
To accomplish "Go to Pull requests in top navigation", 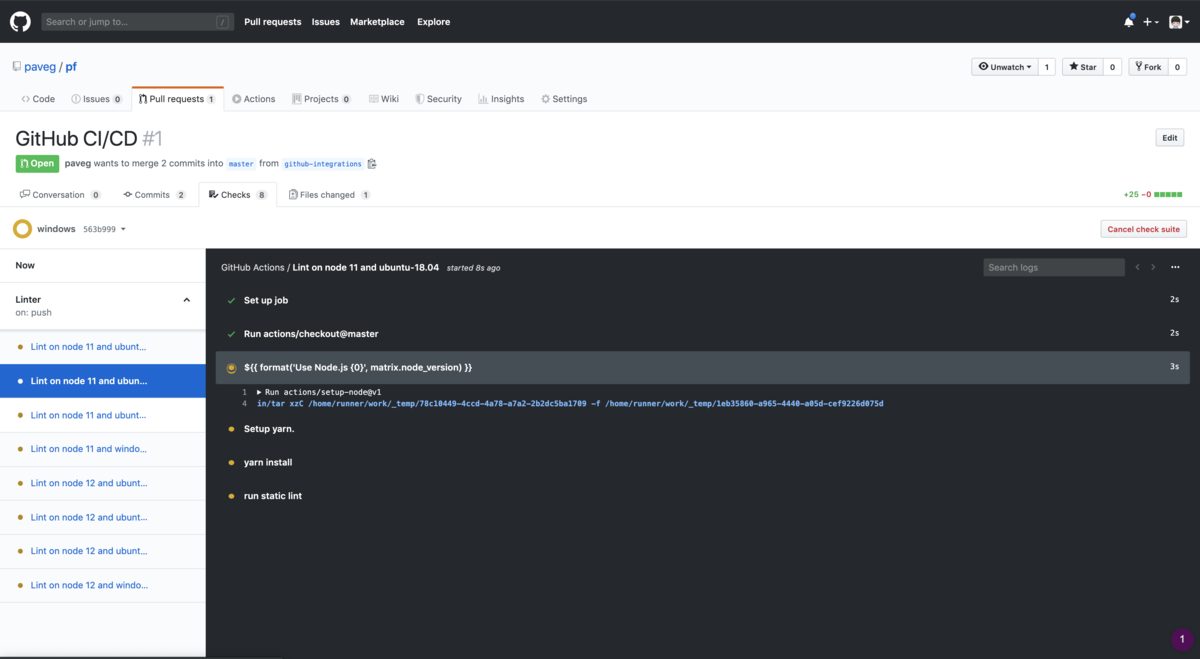I will pyautogui.click(x=272, y=22).
